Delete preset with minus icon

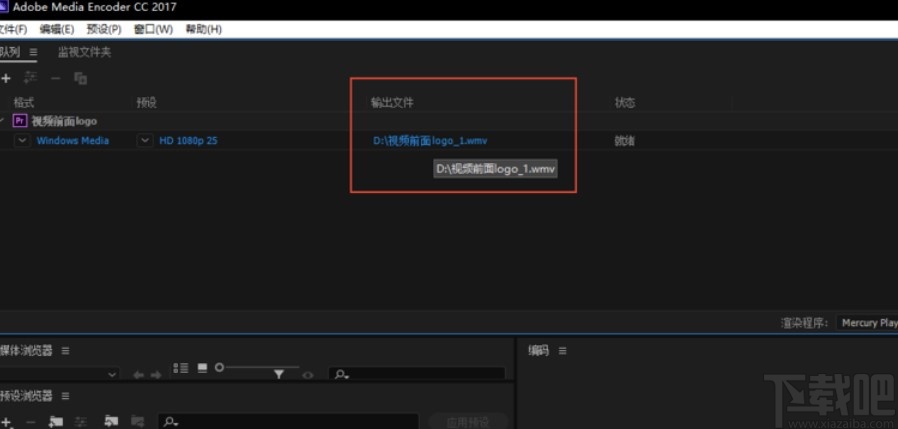point(30,422)
